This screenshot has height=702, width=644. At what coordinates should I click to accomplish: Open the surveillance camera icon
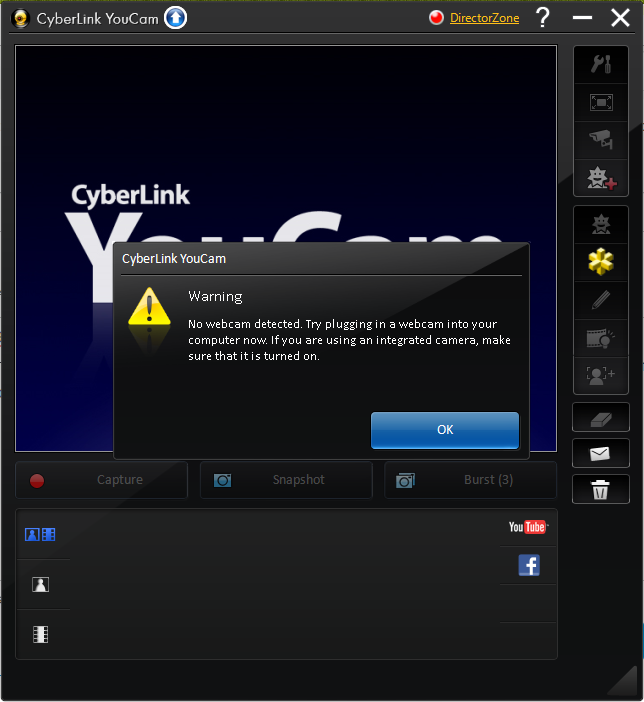[601, 141]
